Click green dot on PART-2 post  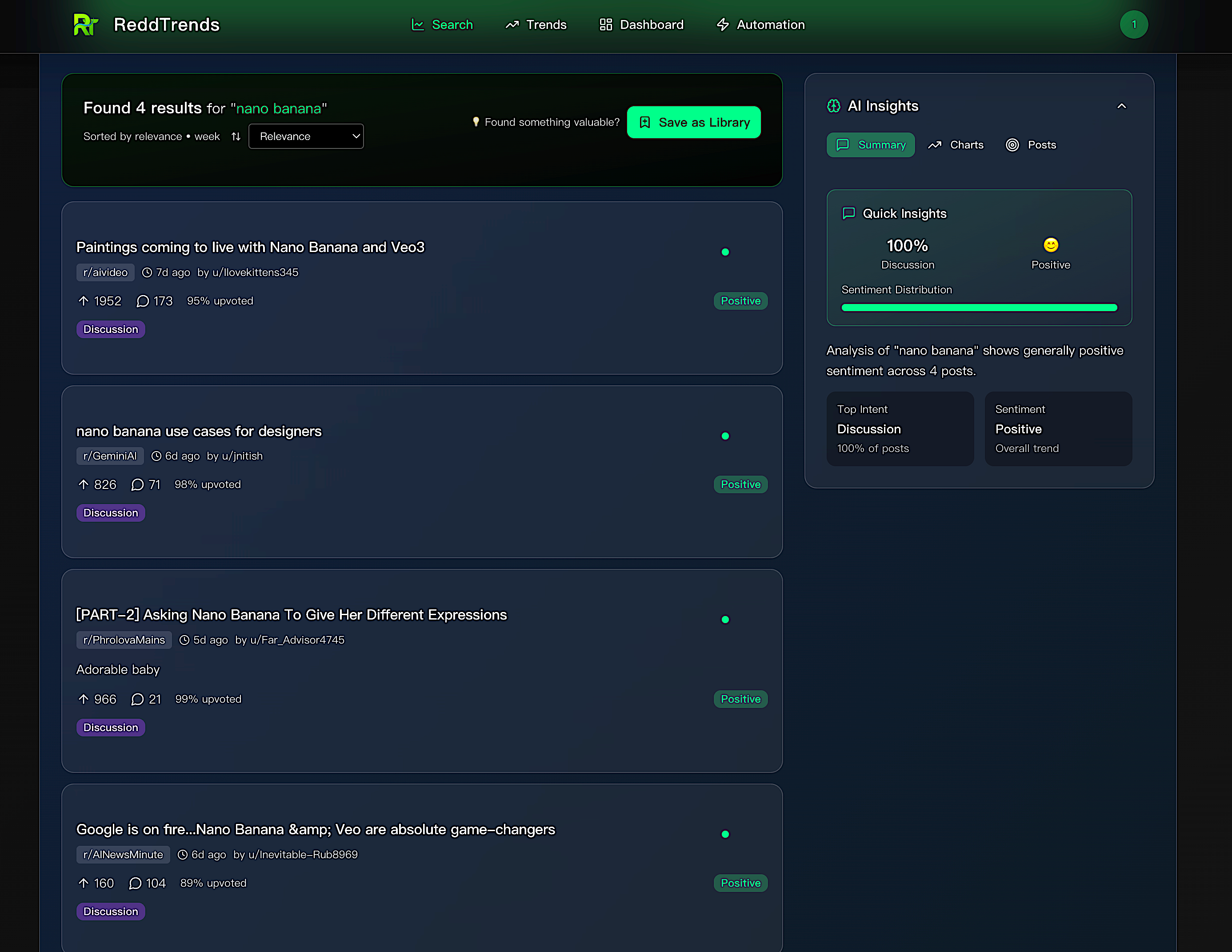tap(725, 620)
